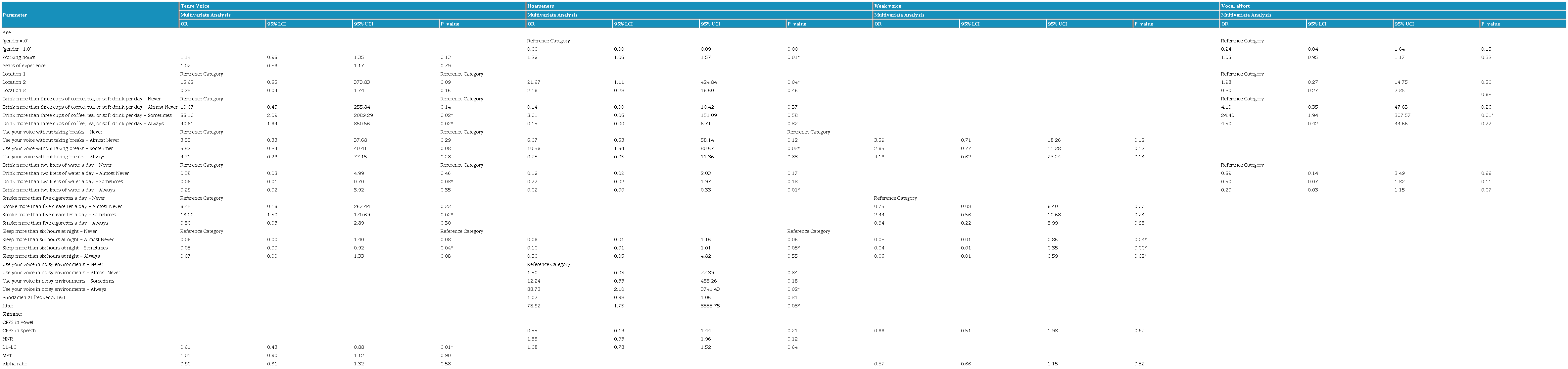Select the HNR row label
This screenshot has width=1568, height=369.
point(7,339)
